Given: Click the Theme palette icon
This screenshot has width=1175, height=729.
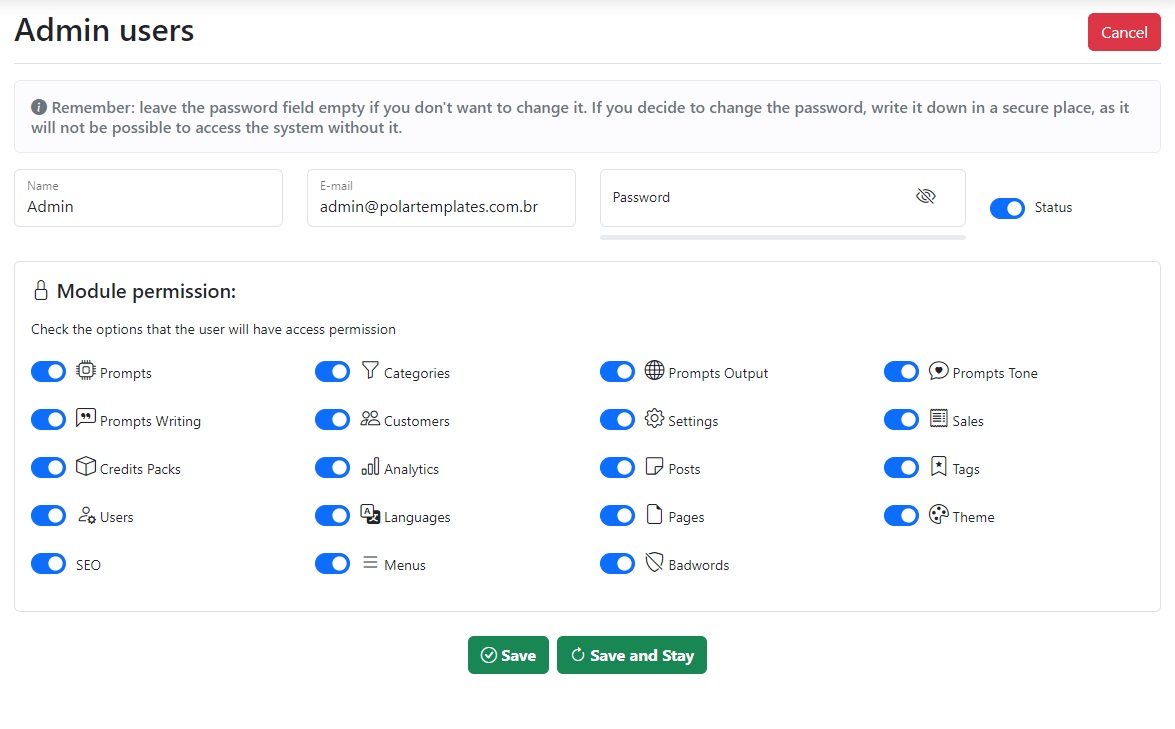Looking at the screenshot, I should tap(938, 515).
